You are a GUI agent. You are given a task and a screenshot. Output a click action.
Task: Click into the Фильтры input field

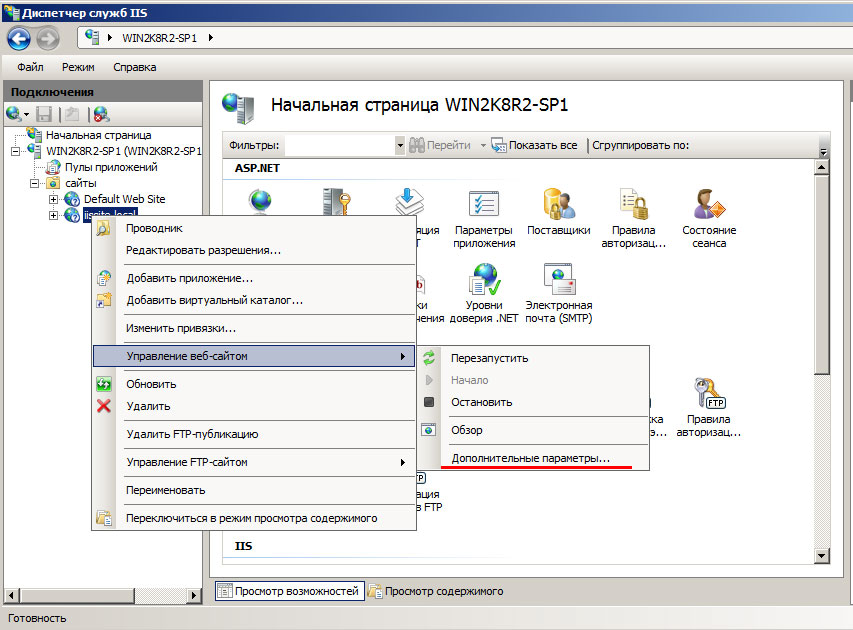point(340,145)
